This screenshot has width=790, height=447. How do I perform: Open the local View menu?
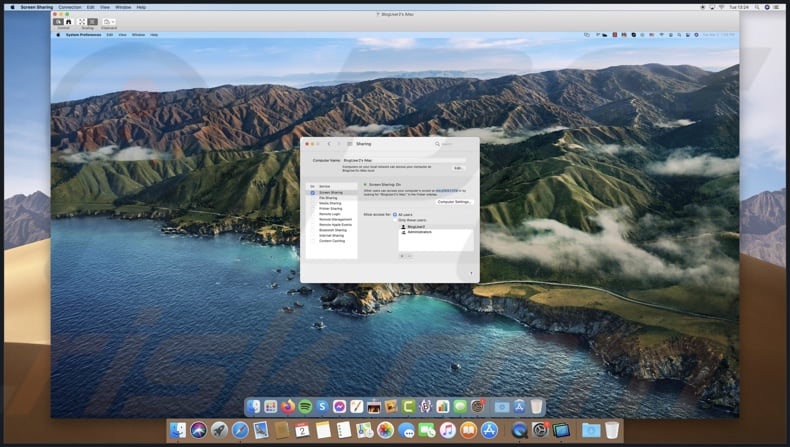point(105,7)
